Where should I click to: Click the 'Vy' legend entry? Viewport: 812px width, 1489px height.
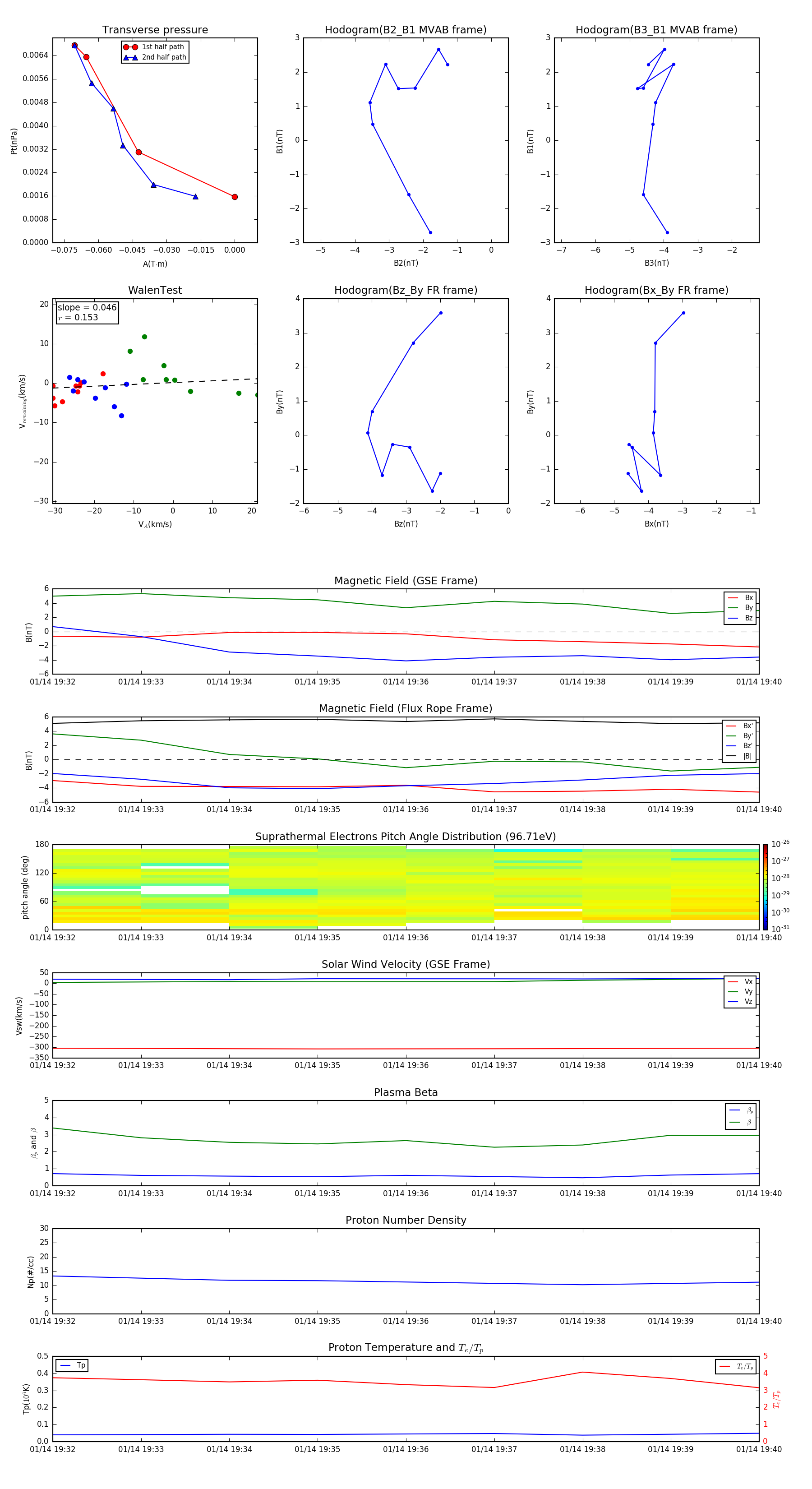point(740,991)
